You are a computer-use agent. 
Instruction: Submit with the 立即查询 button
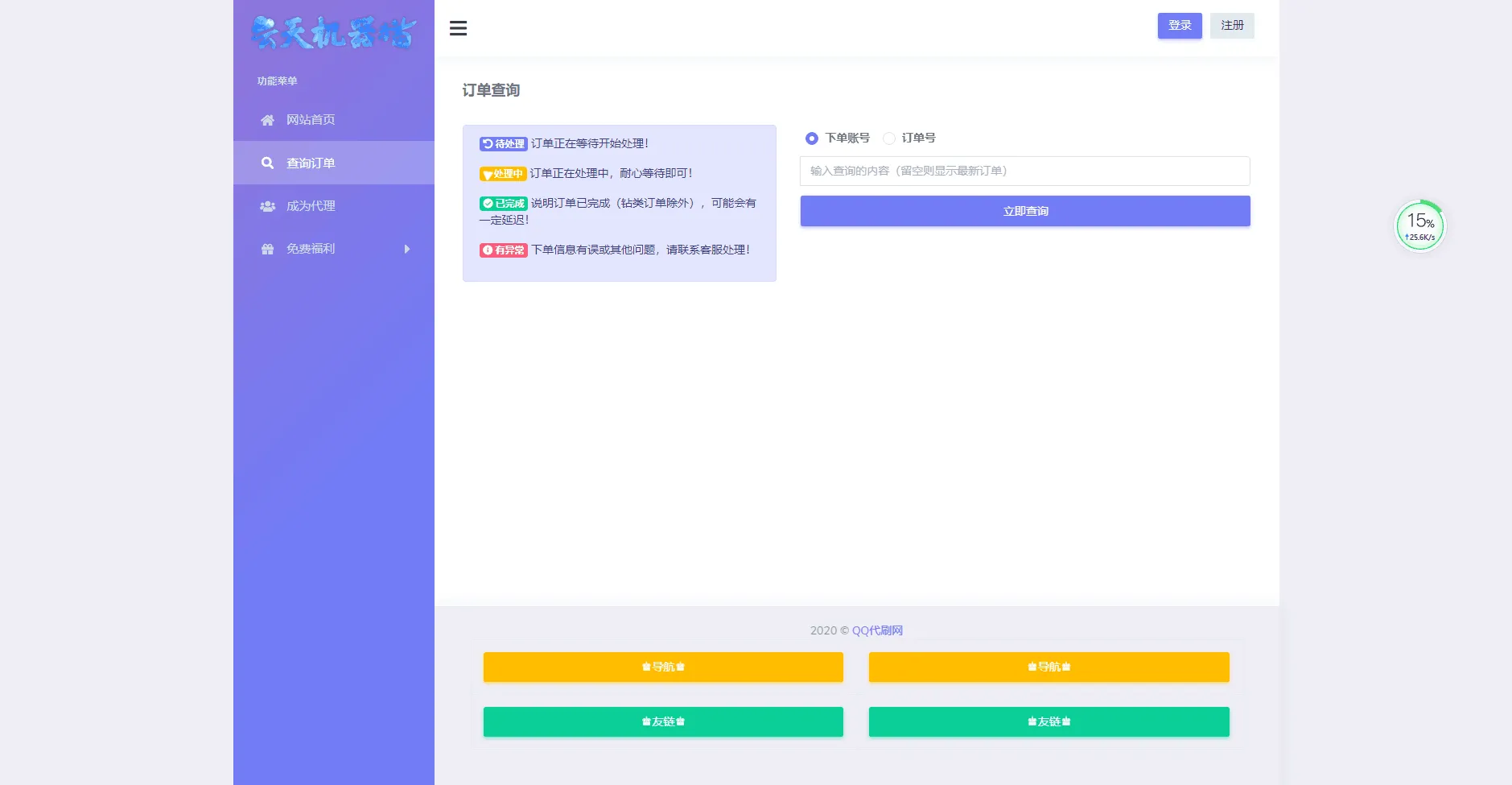[1024, 211]
